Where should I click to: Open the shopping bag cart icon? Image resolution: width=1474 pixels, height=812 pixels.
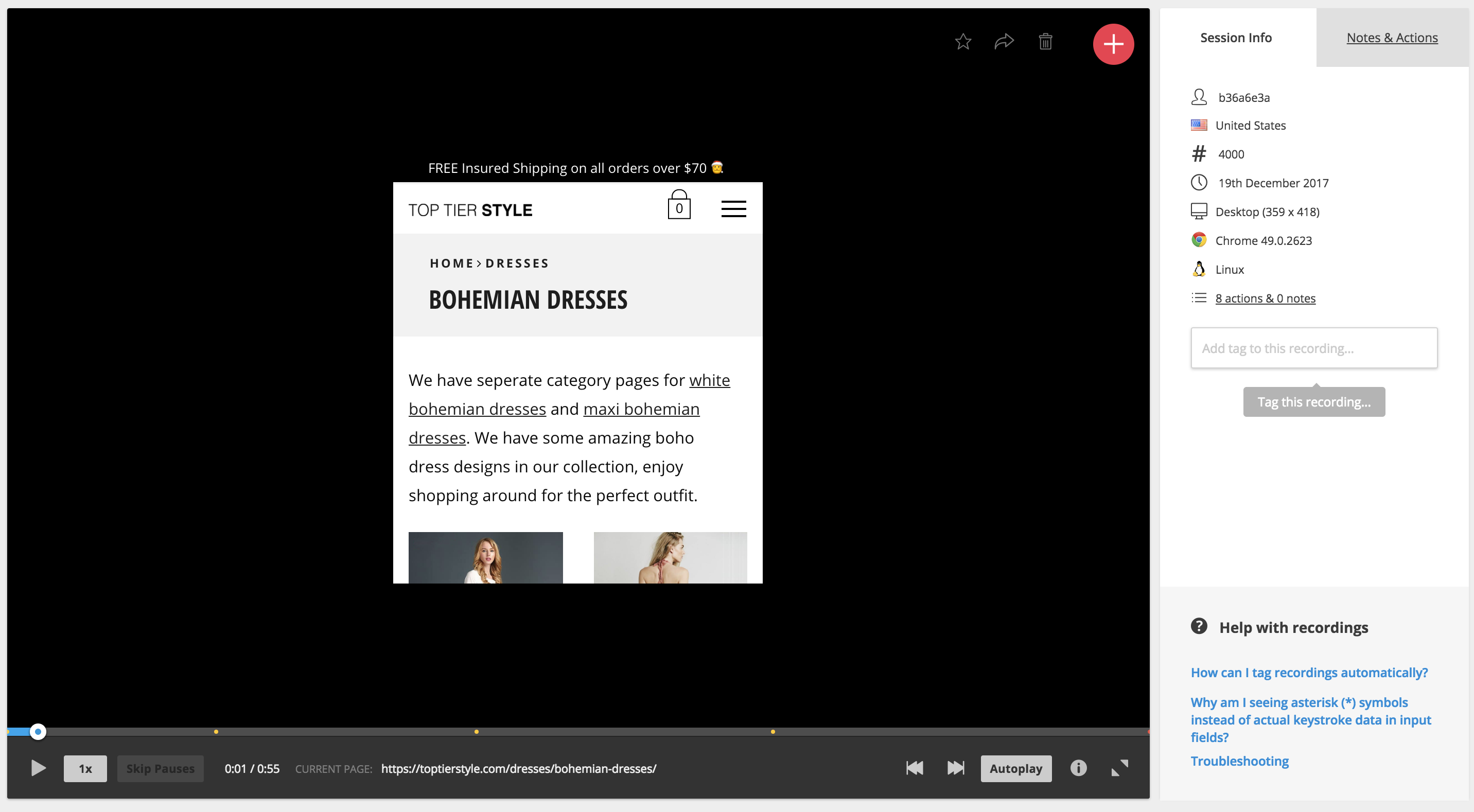pyautogui.click(x=679, y=205)
